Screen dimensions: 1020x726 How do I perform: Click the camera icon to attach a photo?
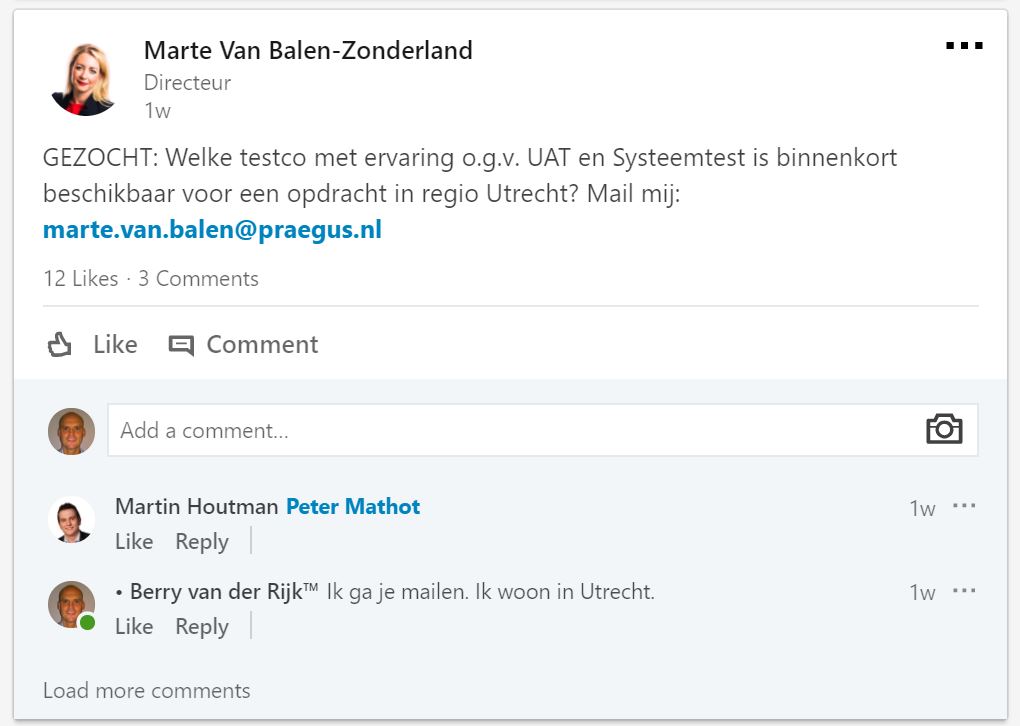[943, 430]
